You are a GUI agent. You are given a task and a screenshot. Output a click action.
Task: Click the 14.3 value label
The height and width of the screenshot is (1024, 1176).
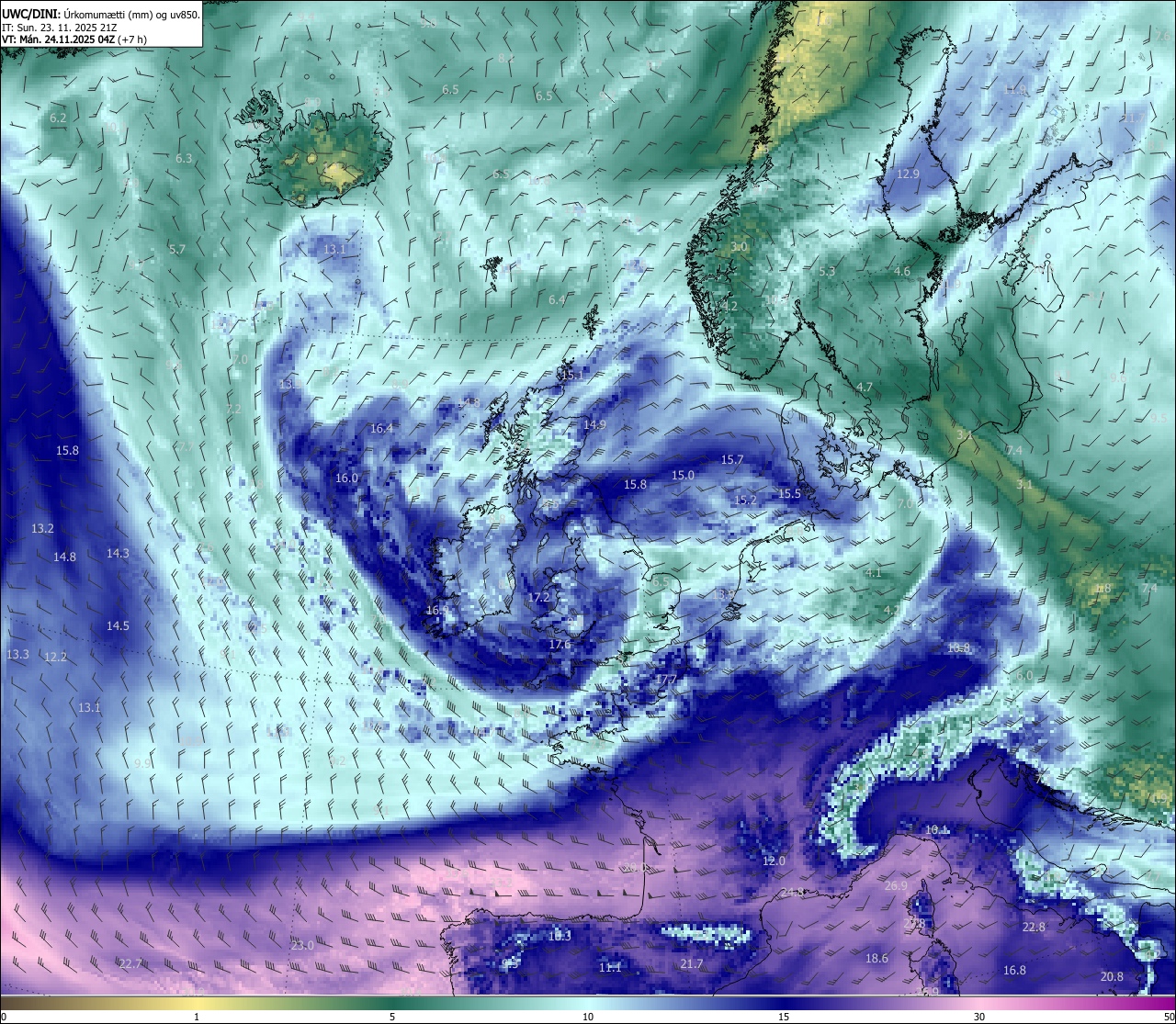[118, 554]
